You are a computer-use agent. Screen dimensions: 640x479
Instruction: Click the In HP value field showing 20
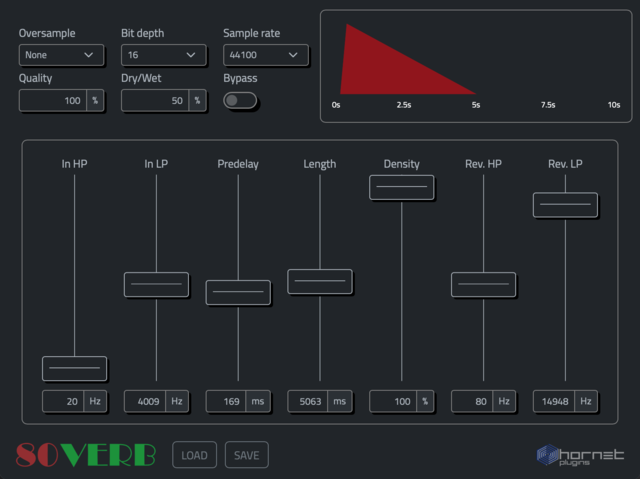[63, 401]
